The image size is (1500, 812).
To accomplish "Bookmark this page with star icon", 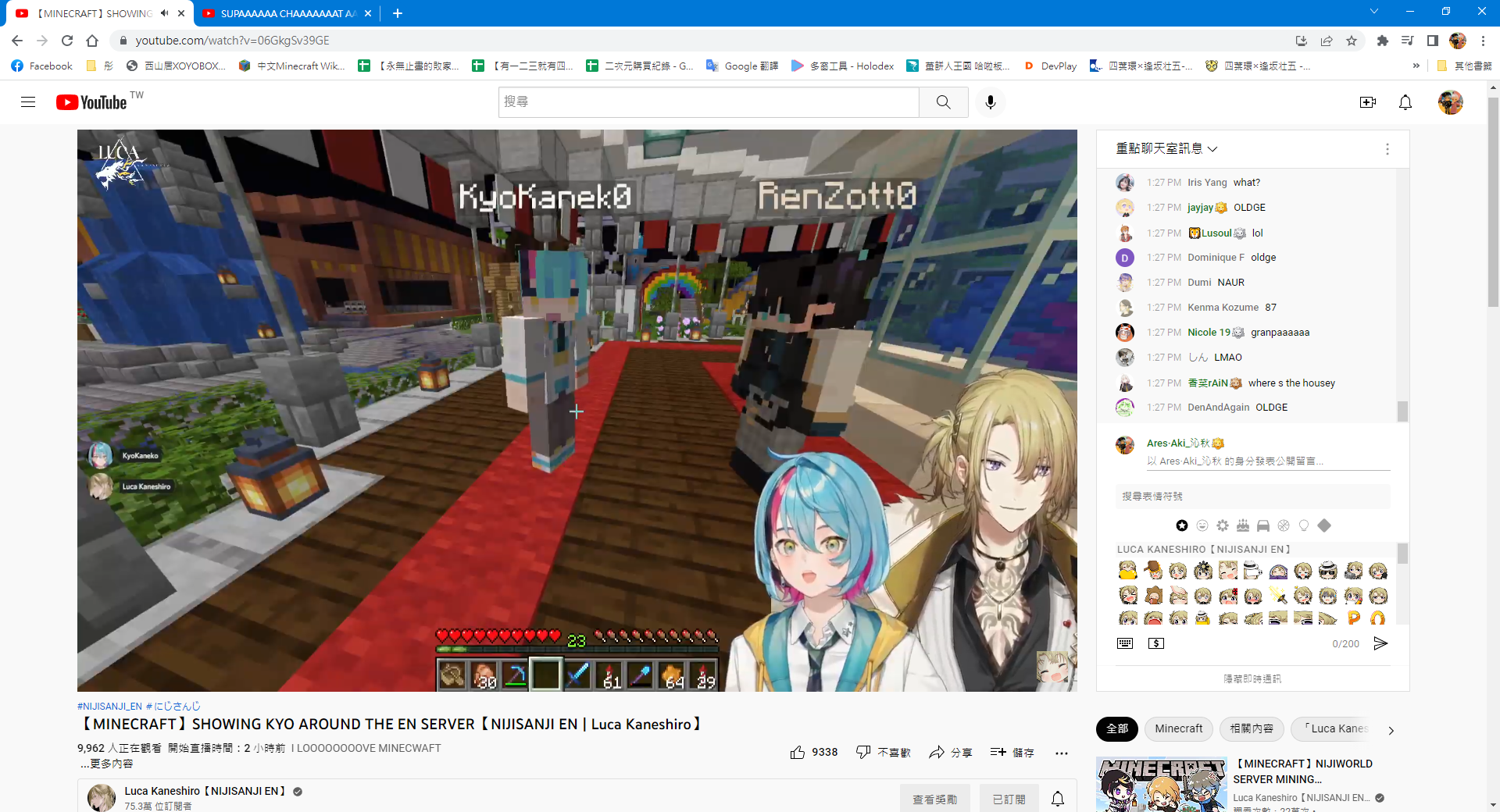I will (x=1352, y=41).
